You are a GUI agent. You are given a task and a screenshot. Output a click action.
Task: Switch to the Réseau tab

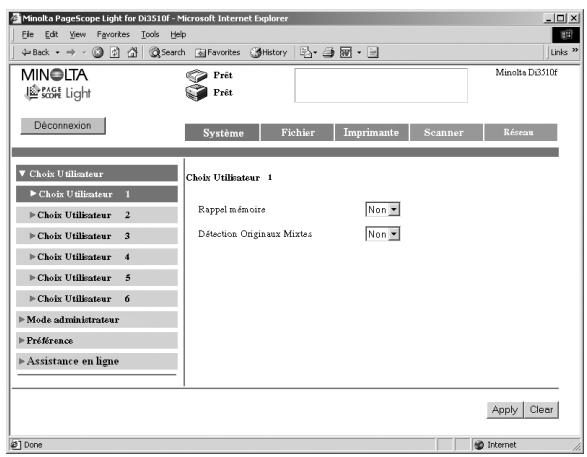tap(520, 132)
